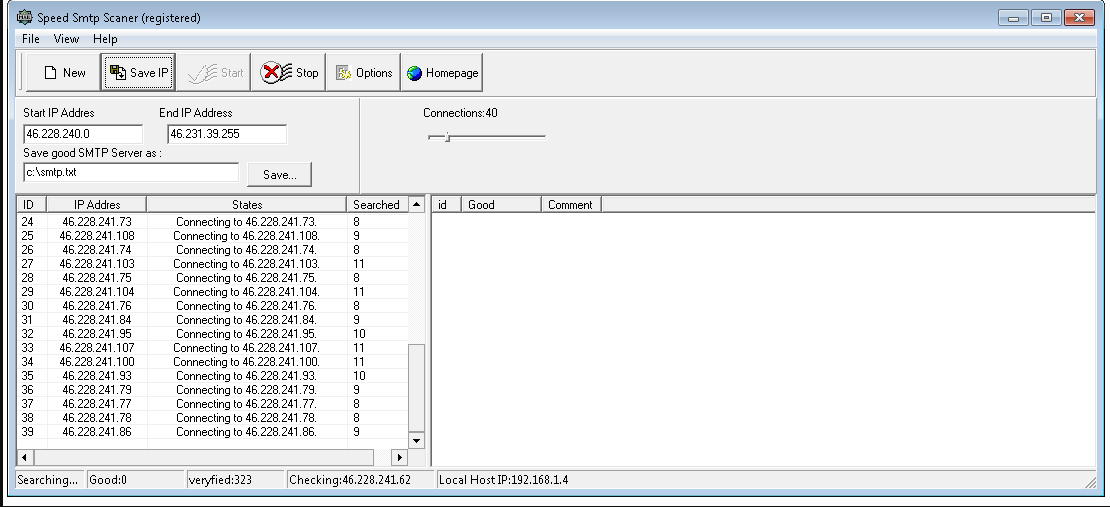Screen dimensions: 1110x507
Task: Click the Checking:46.228.241.62 status entry
Action: click(x=360, y=480)
